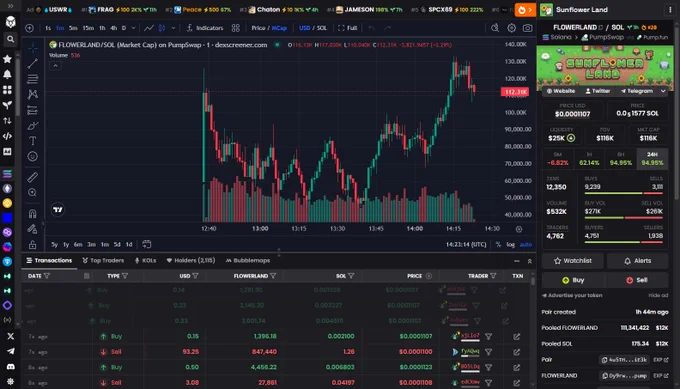
Task: Click the Sell button in right panel
Action: [637, 280]
